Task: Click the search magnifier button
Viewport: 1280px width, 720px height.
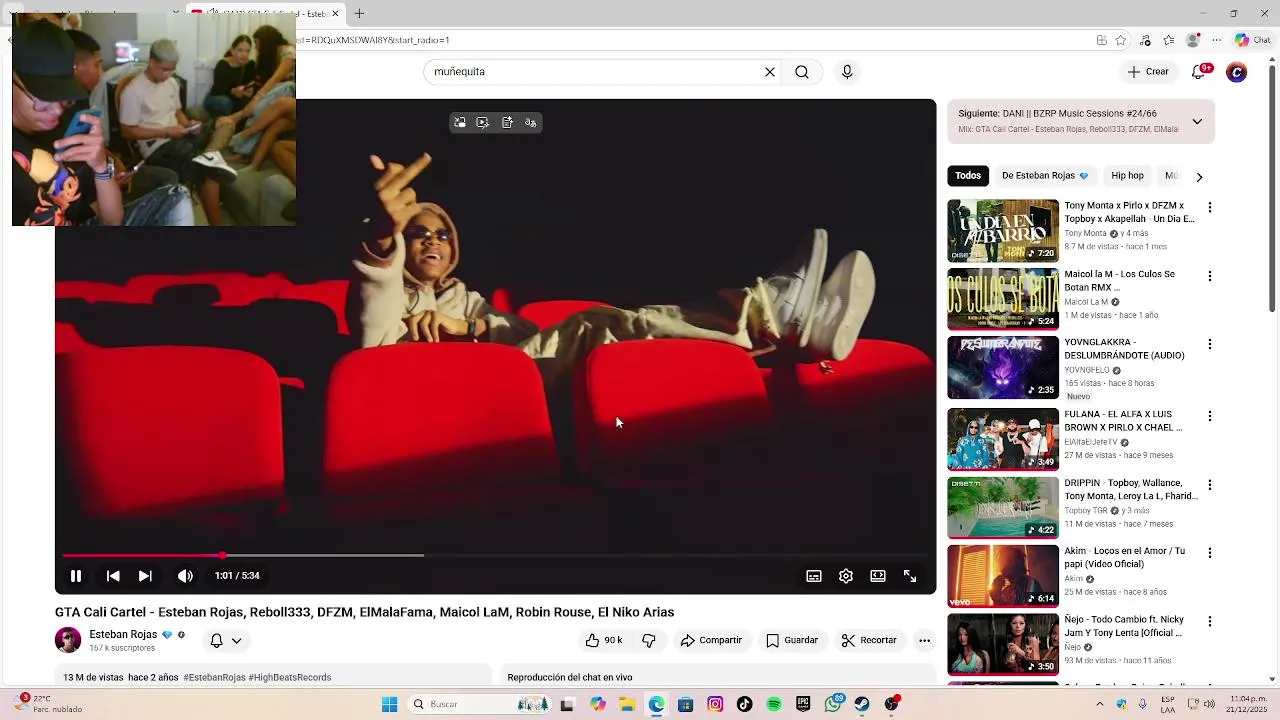Action: 802,72
